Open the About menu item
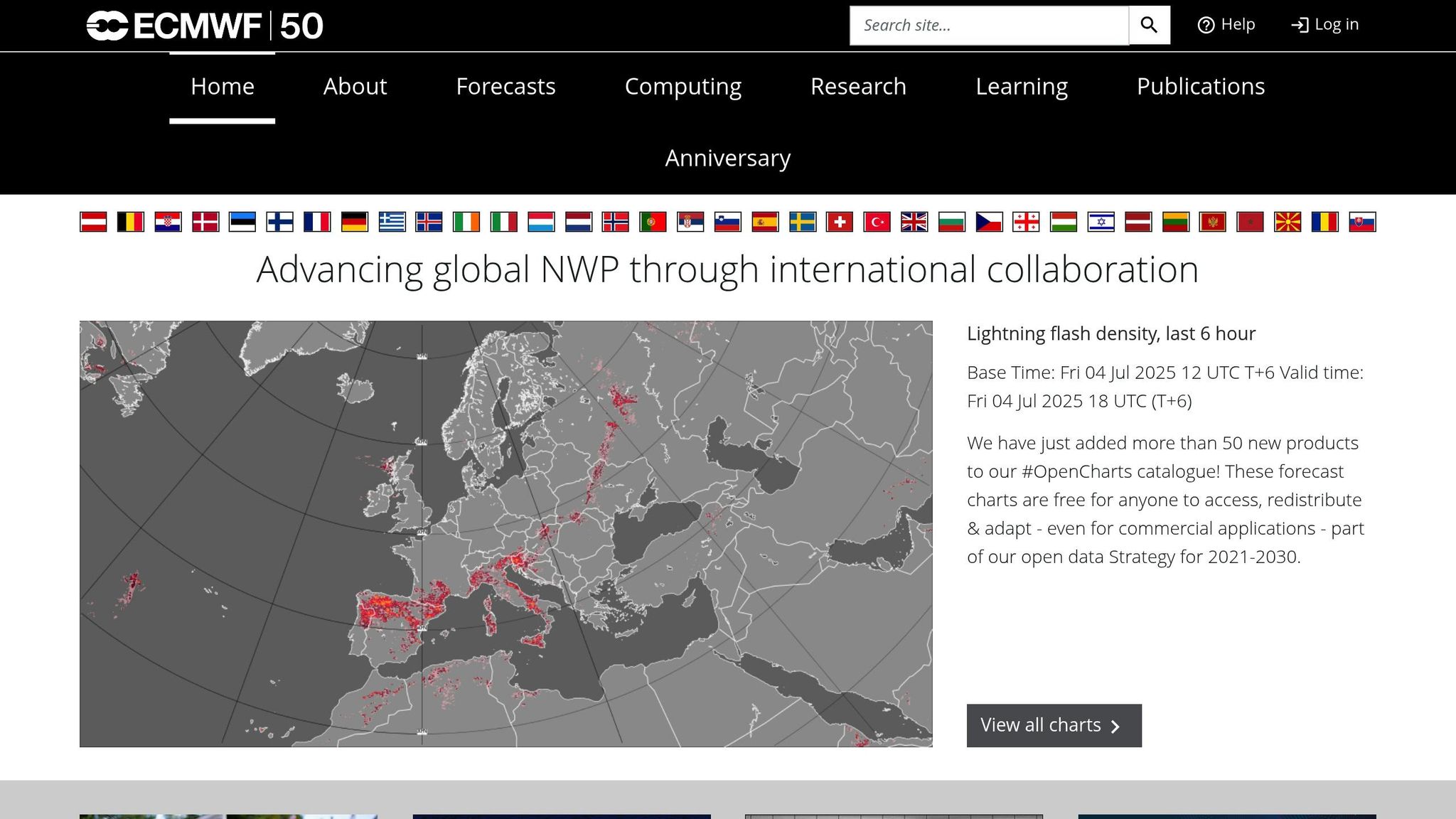The width and height of the screenshot is (1456, 819). (x=355, y=87)
